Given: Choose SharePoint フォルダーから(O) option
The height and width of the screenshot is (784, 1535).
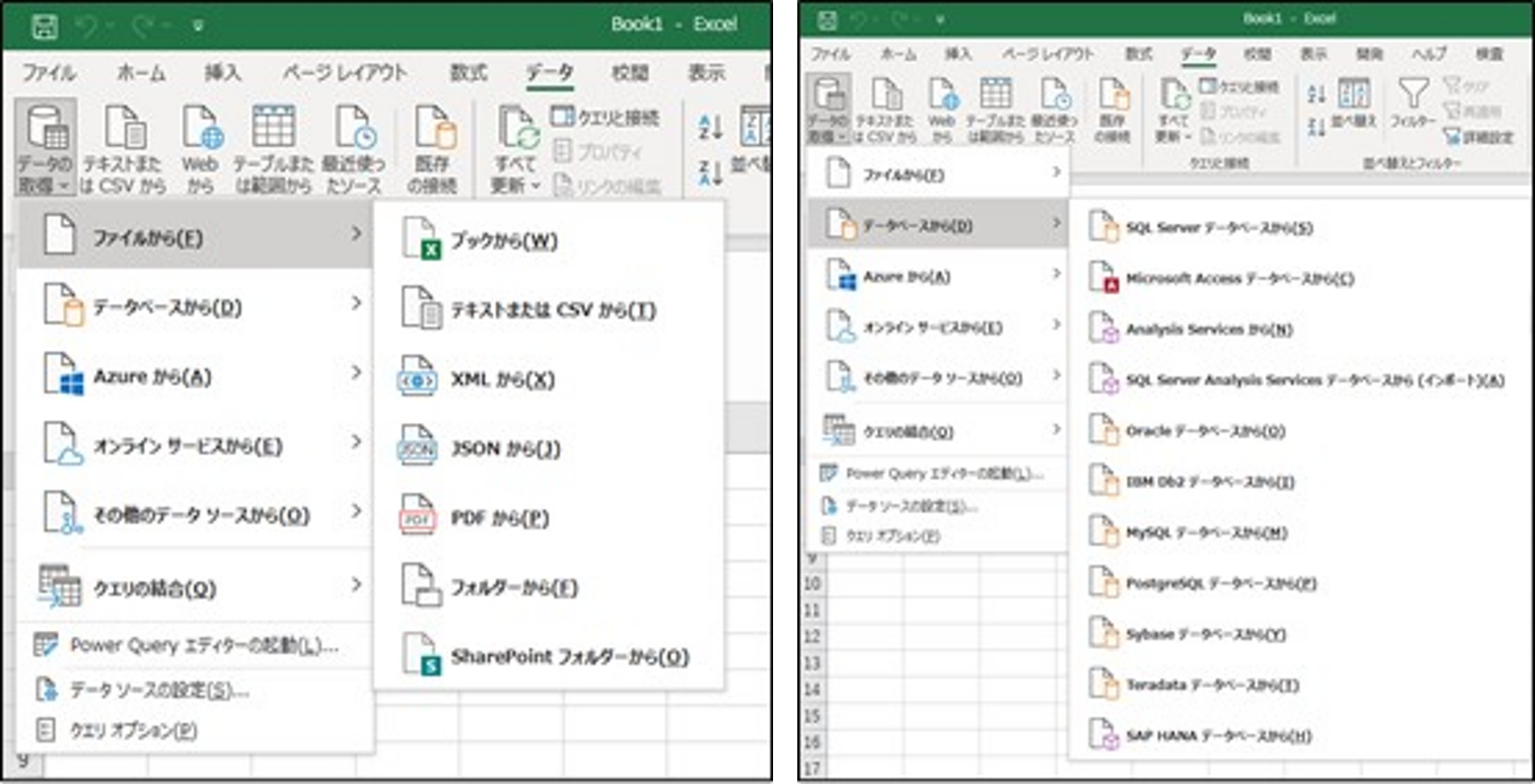Looking at the screenshot, I should click(568, 657).
